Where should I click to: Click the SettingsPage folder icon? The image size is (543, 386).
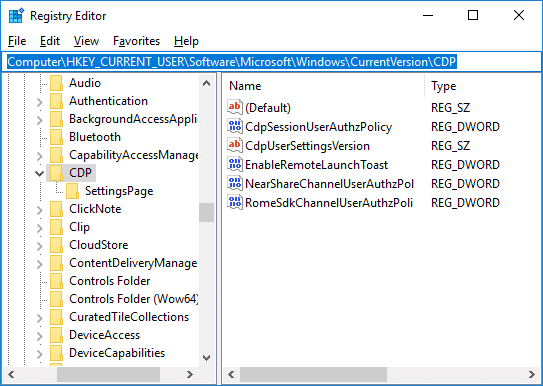pyautogui.click(x=72, y=191)
